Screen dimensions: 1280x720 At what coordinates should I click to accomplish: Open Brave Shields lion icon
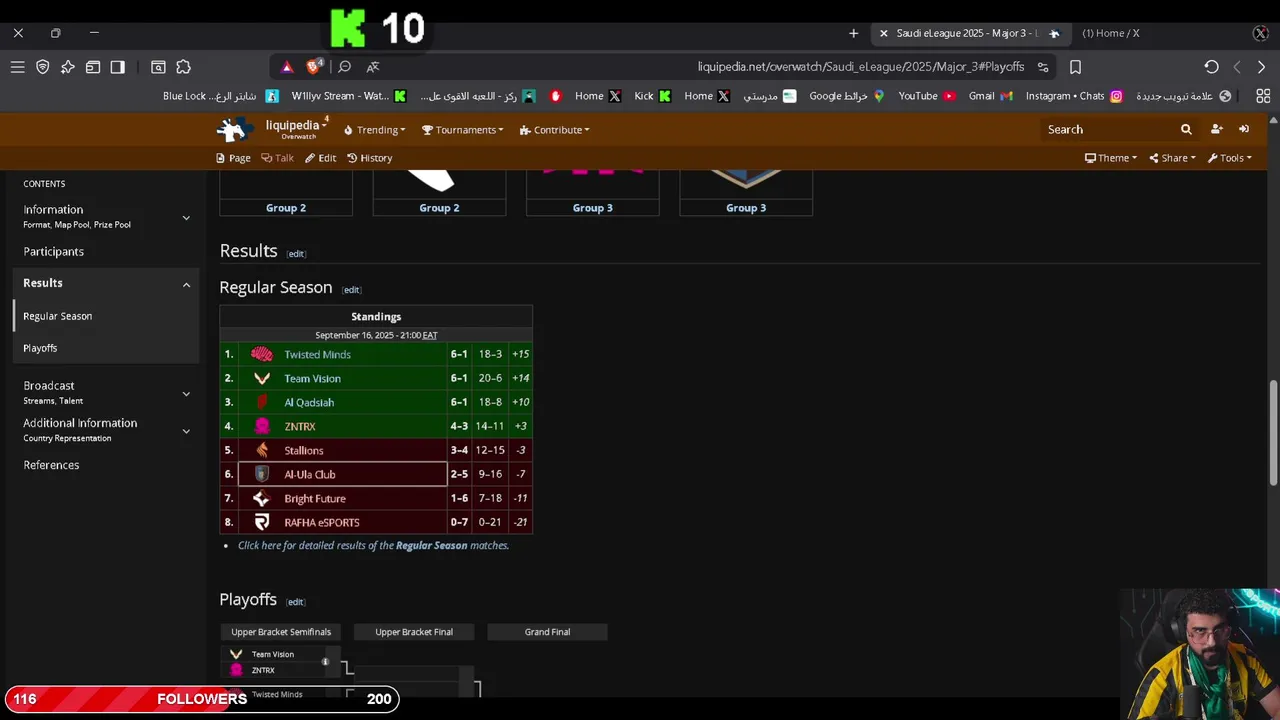coord(314,67)
